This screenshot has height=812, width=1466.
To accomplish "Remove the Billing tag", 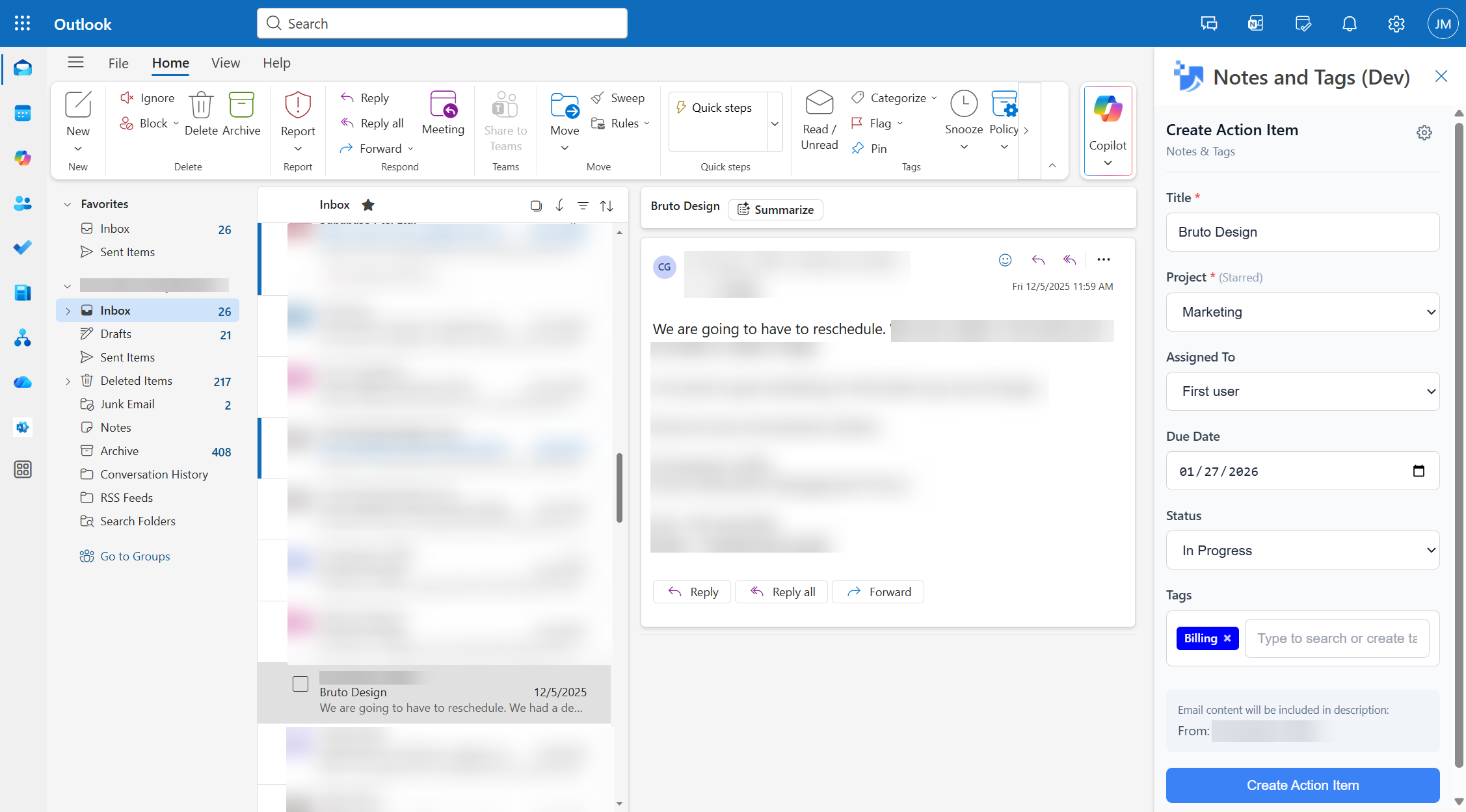I will coord(1227,638).
